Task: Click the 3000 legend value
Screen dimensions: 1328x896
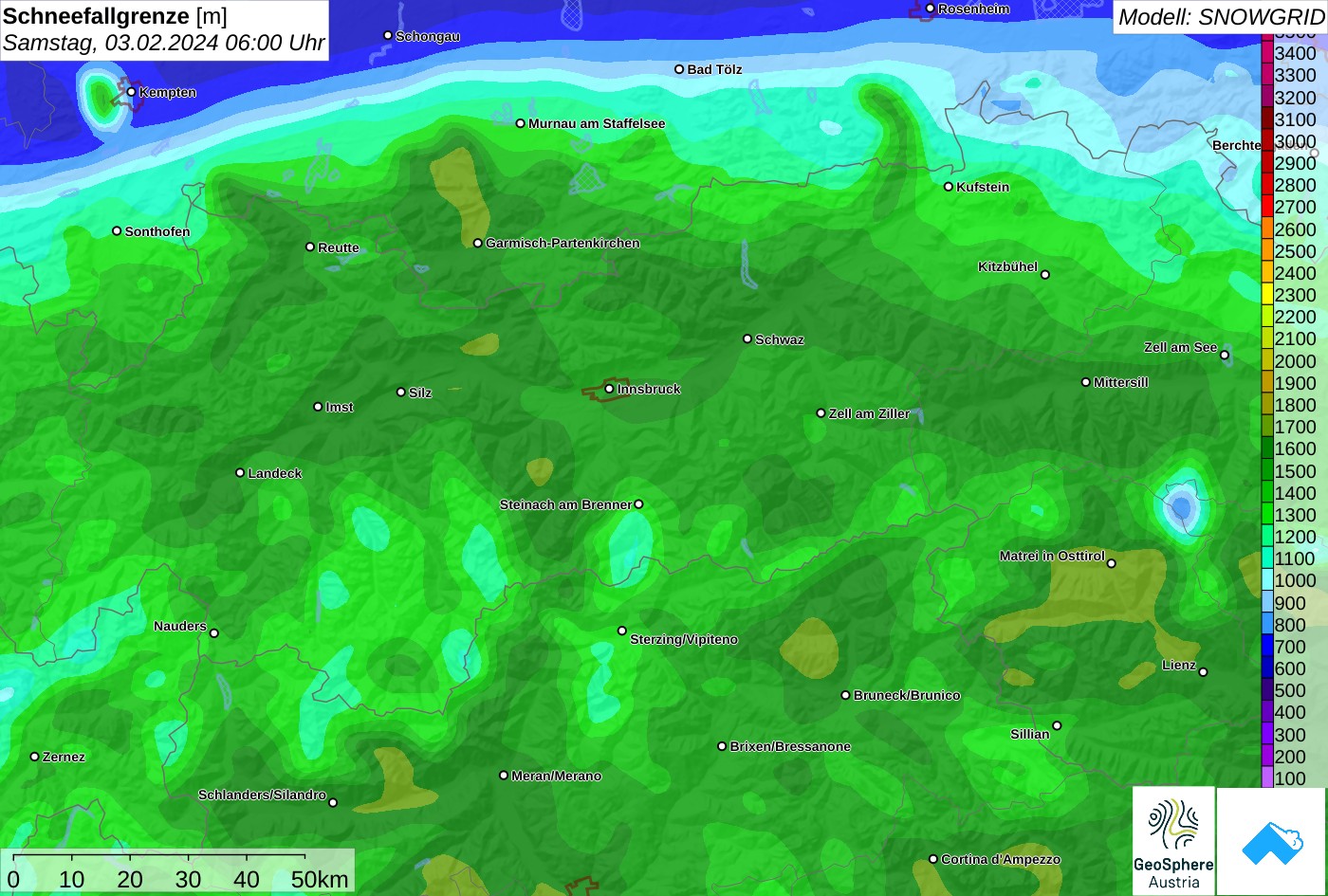Action: [1295, 141]
